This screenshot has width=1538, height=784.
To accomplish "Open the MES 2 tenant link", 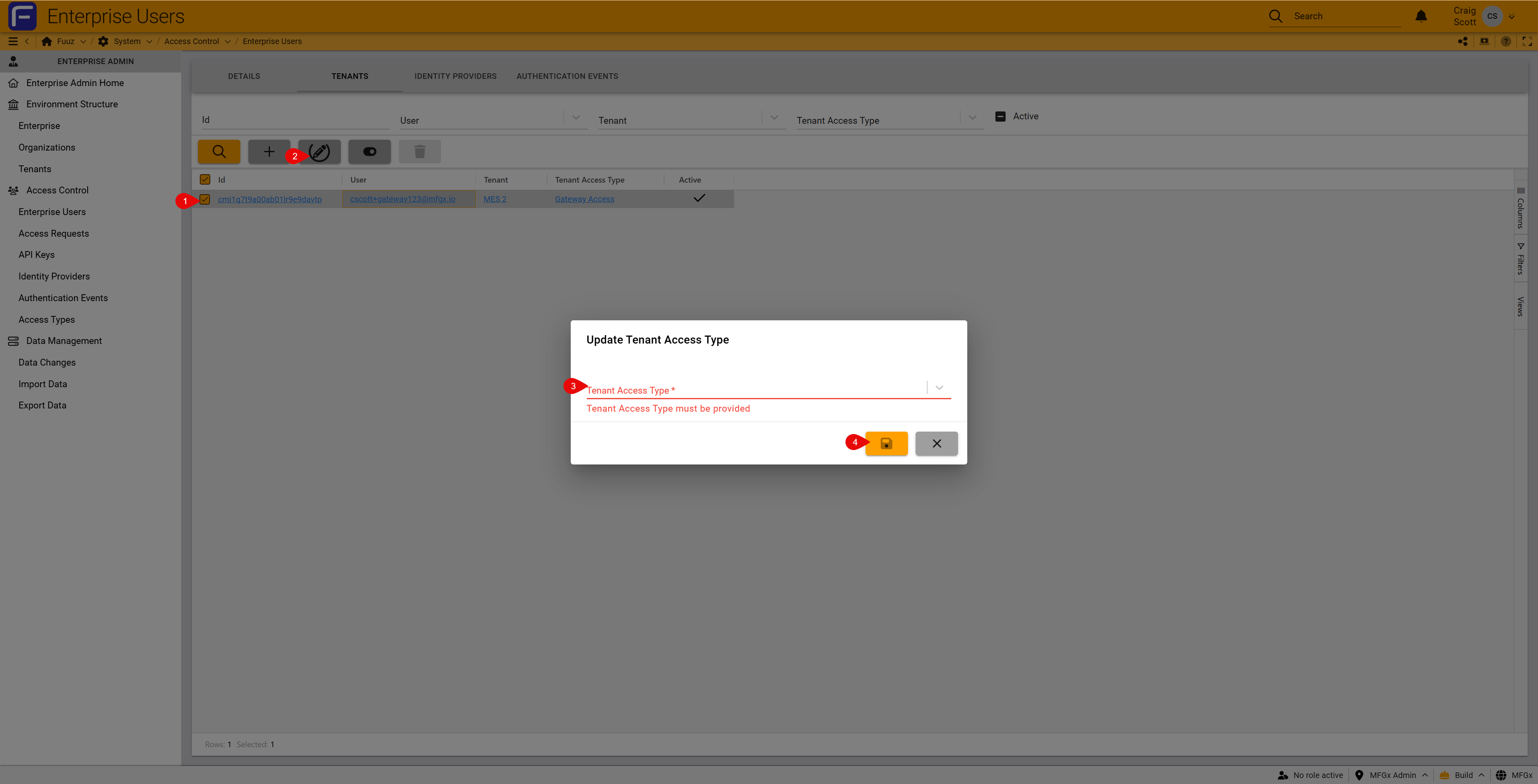I will (494, 199).
